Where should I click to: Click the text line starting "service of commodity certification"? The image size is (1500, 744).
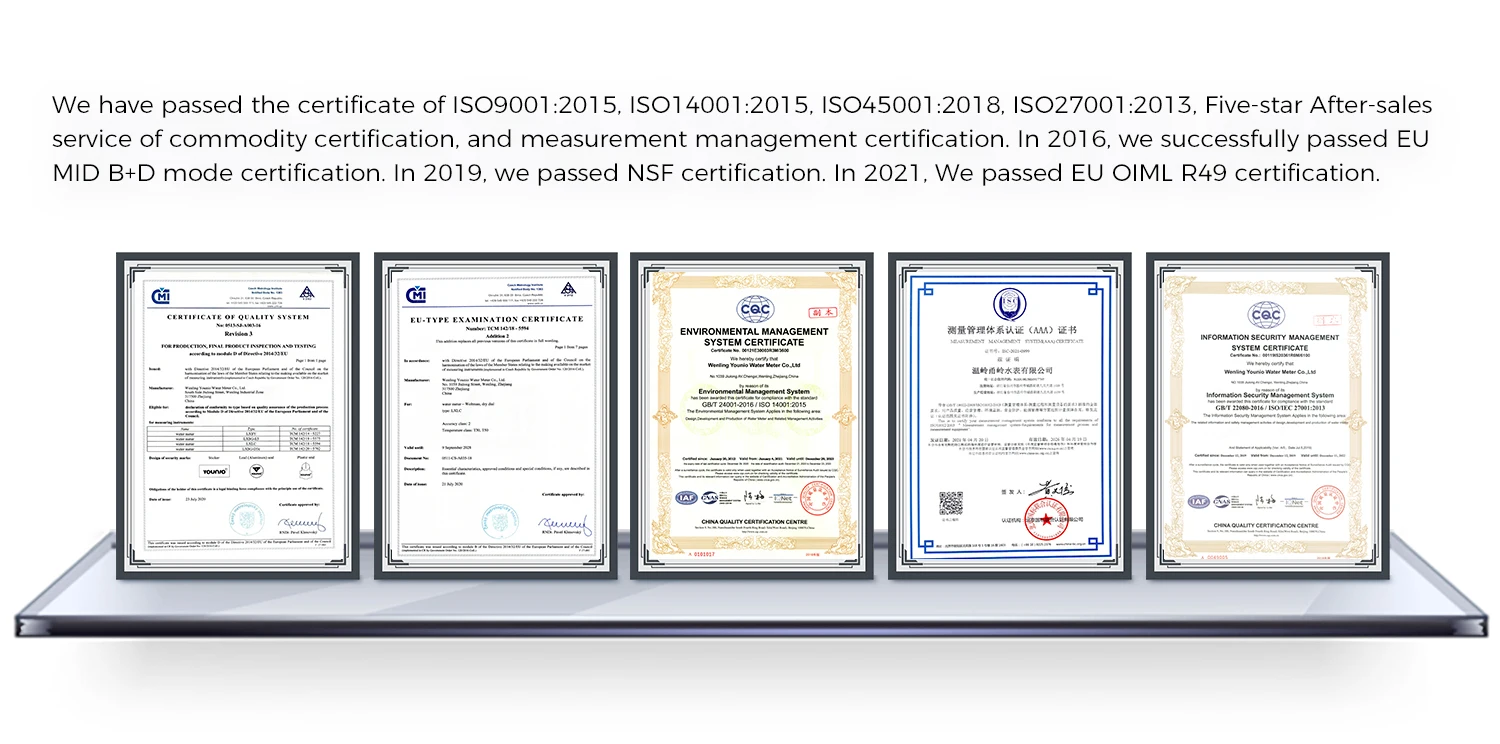pos(741,139)
